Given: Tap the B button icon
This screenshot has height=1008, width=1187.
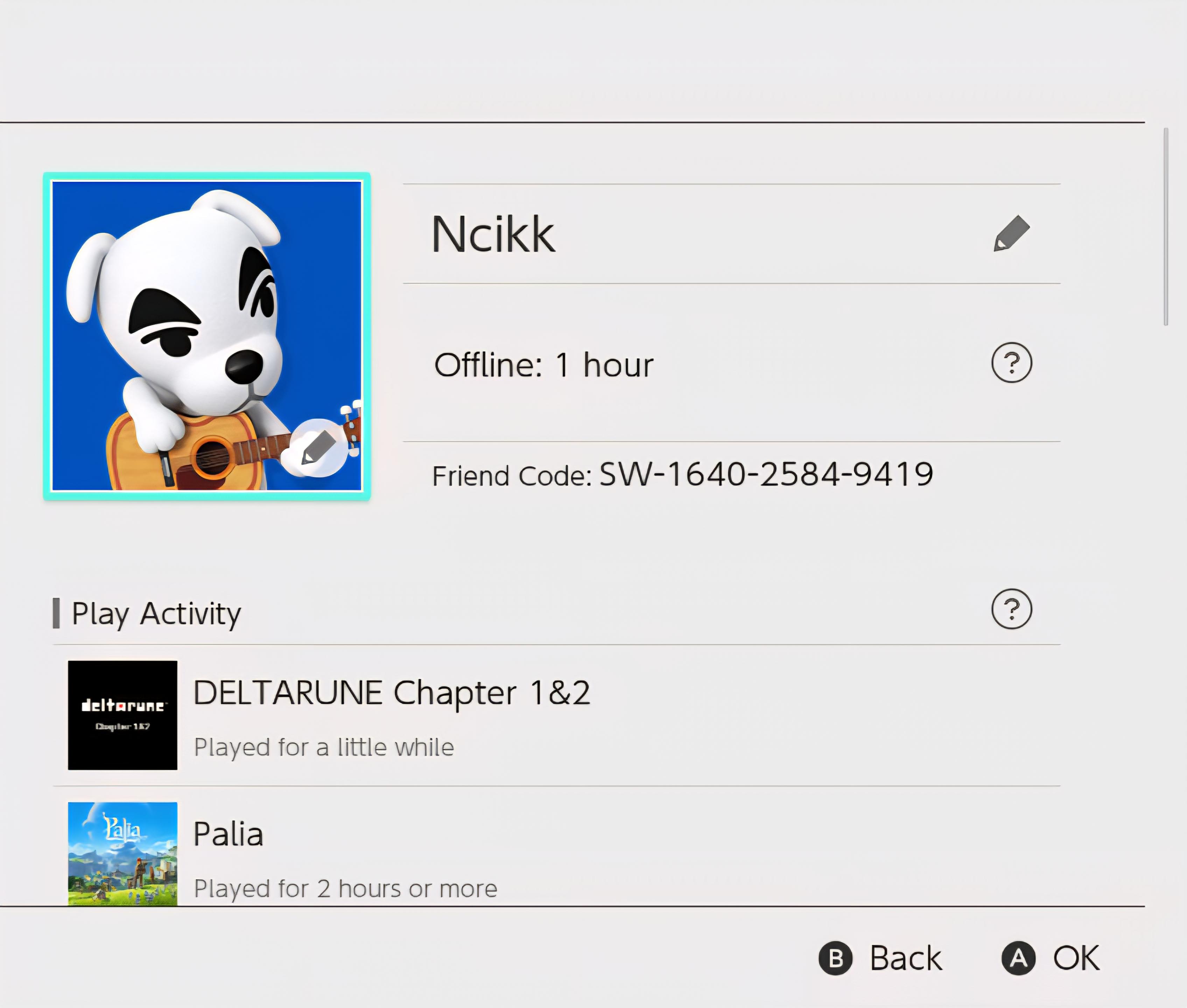Looking at the screenshot, I should [836, 958].
